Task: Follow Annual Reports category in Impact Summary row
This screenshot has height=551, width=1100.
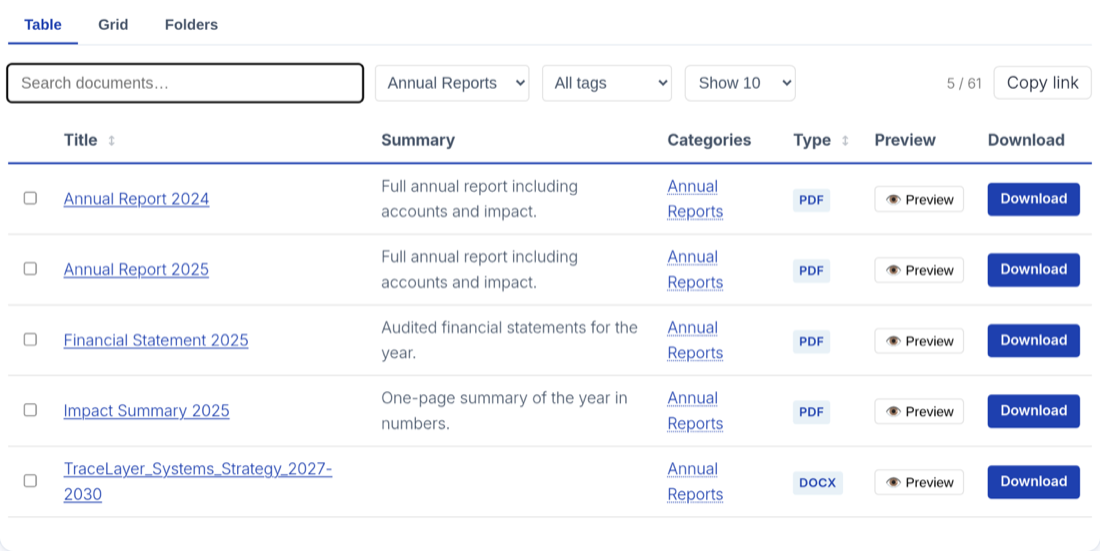Action: point(695,411)
